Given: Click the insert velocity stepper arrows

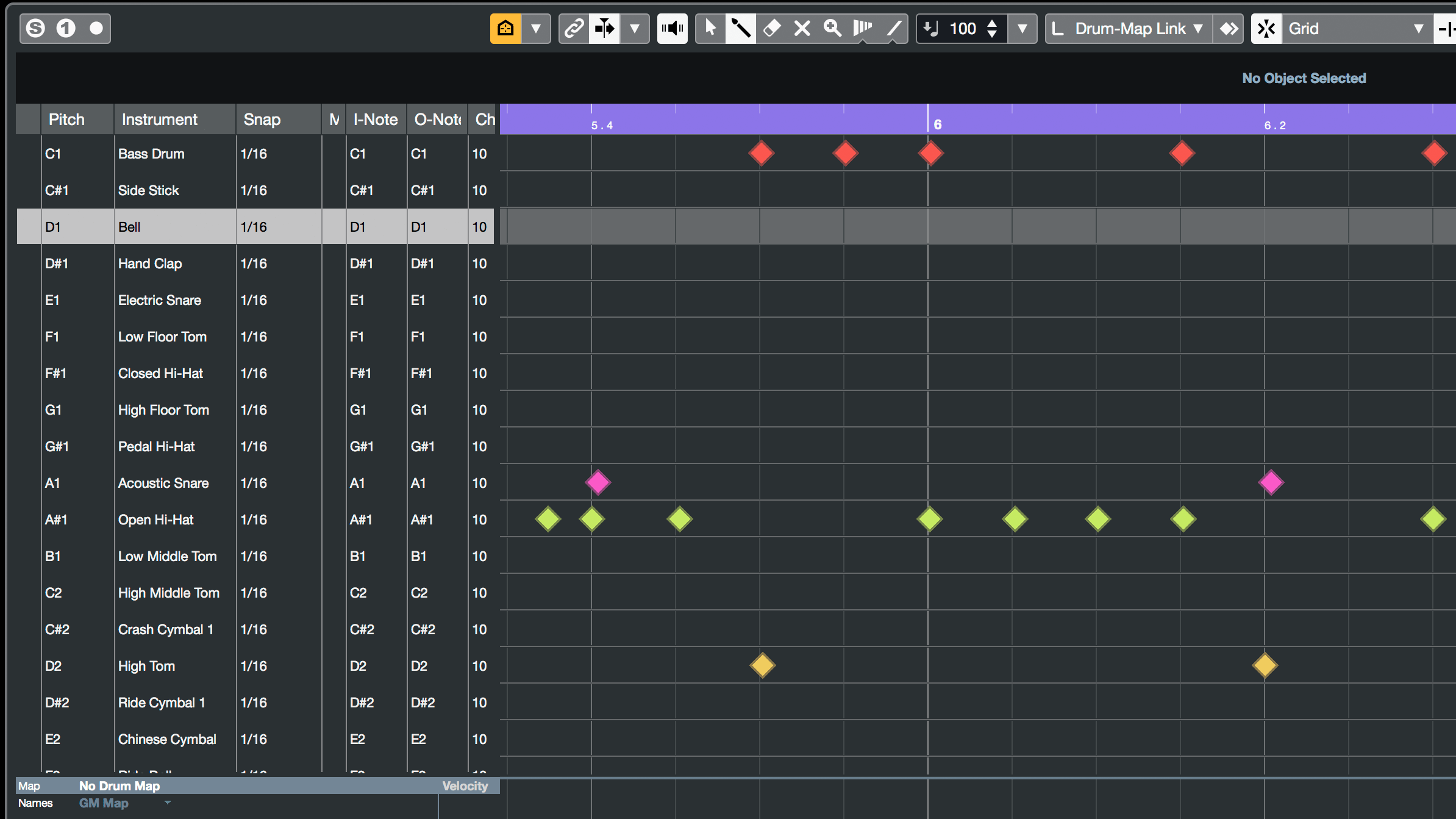Looking at the screenshot, I should [x=992, y=28].
